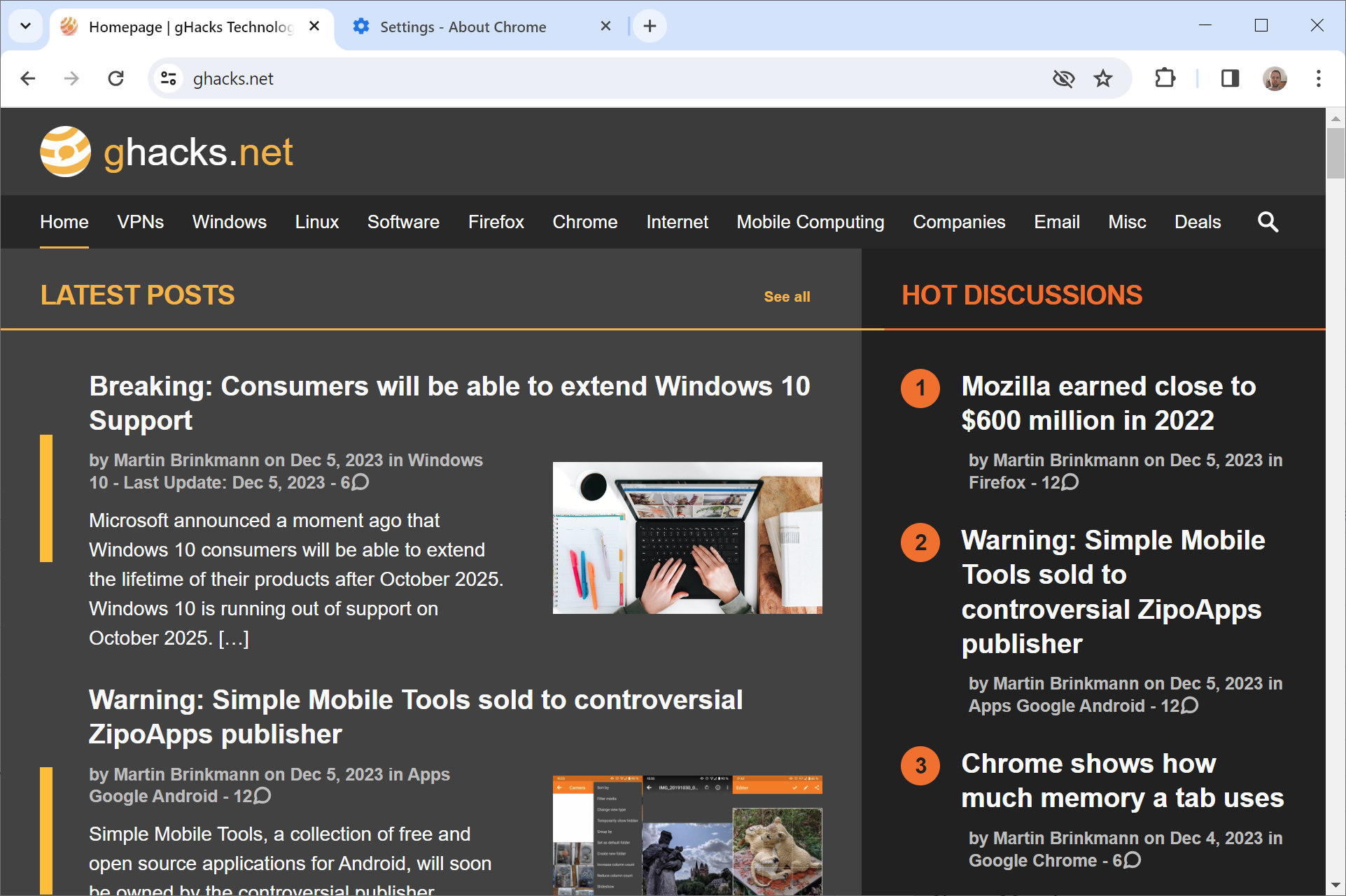Screen dimensions: 1346x896
Task: Click the Windows 10 post excerpt text
Action: click(296, 580)
